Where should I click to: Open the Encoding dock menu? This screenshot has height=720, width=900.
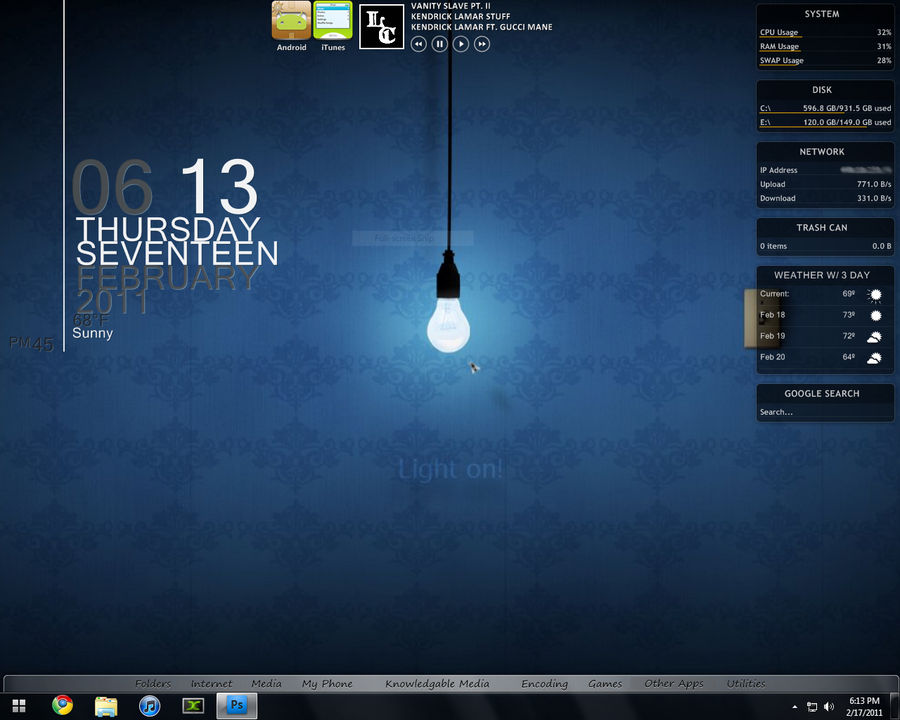click(545, 683)
